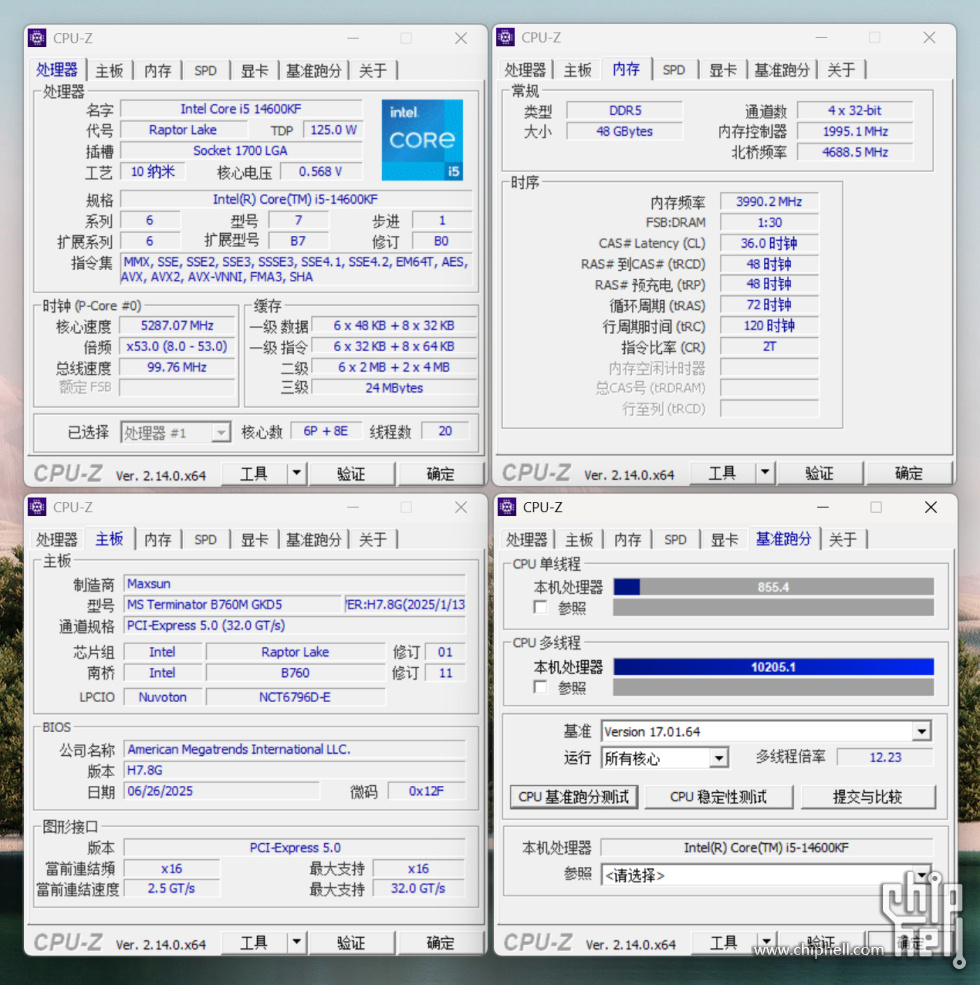Switch to the 基准跑分 tab in the mainboard window

pyautogui.click(x=313, y=539)
